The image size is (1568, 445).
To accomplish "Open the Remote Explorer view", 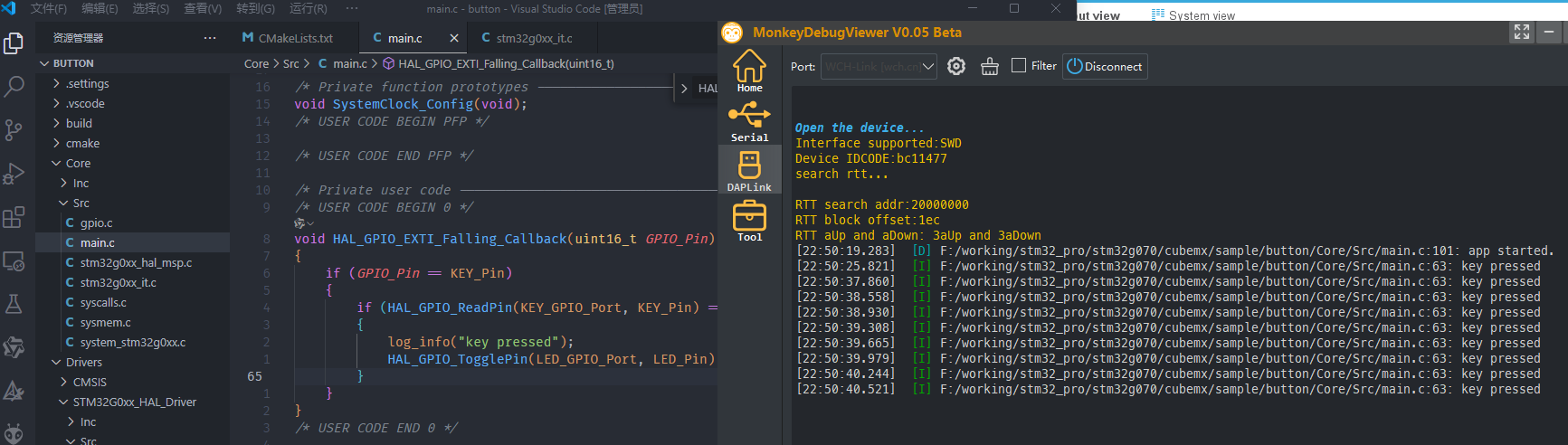I will point(14,260).
